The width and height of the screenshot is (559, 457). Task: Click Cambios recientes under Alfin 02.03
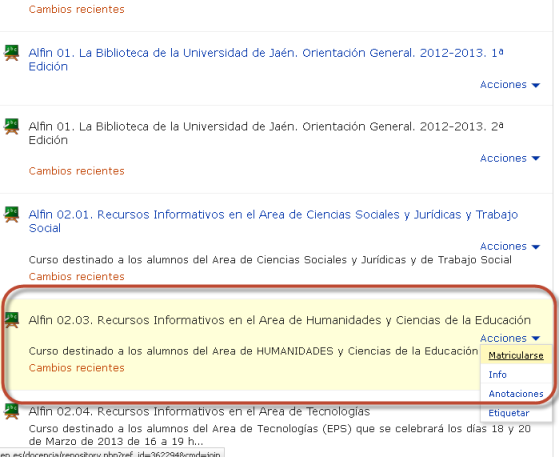click(x=77, y=368)
